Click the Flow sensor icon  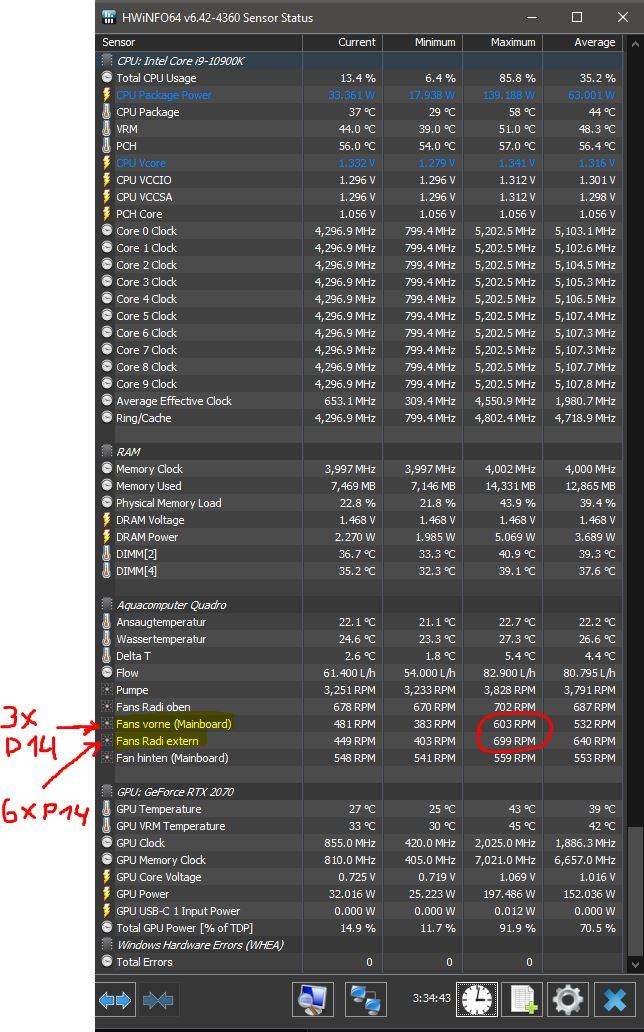coord(107,673)
